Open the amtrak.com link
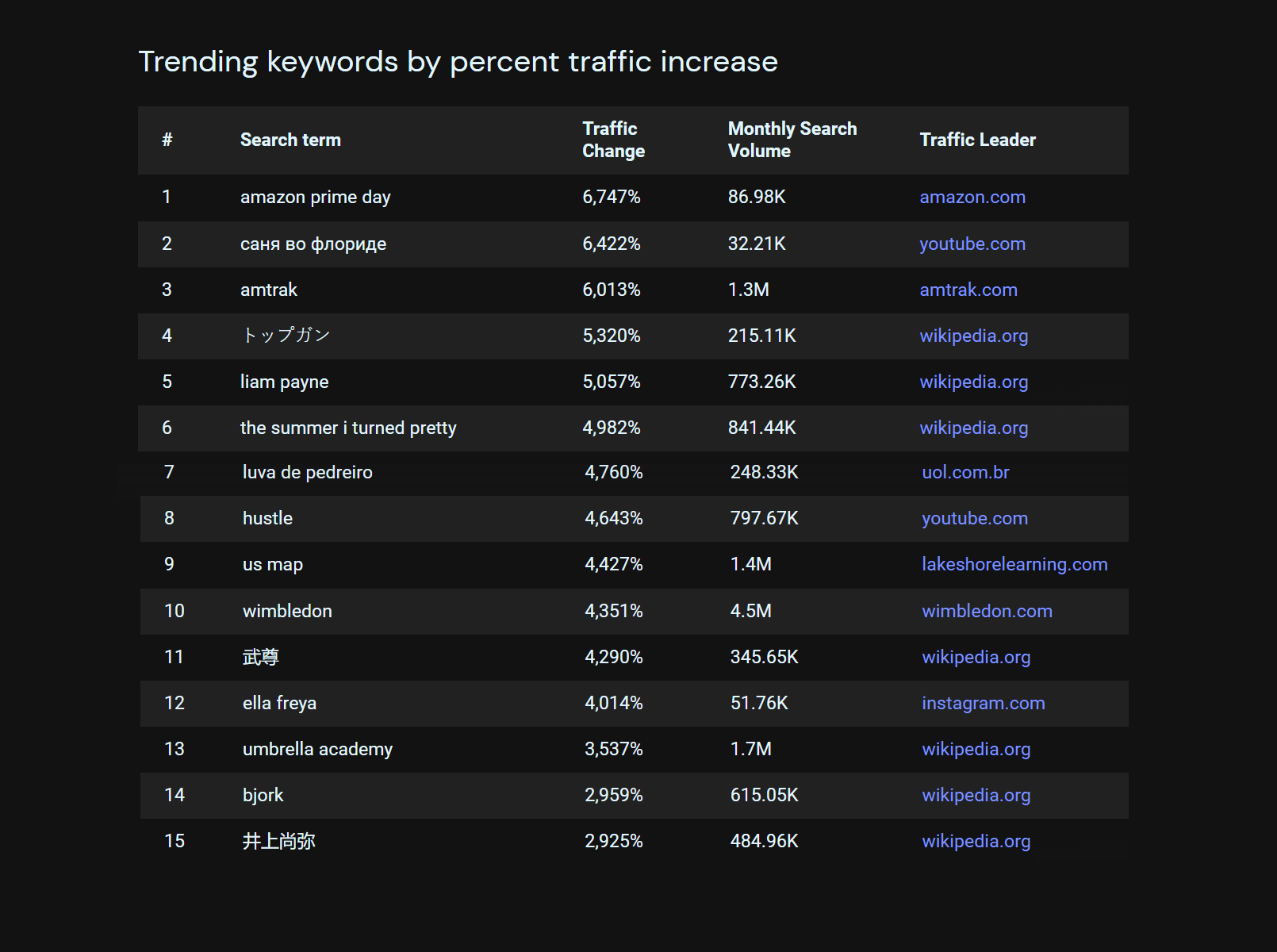The width and height of the screenshot is (1277, 952). click(968, 290)
